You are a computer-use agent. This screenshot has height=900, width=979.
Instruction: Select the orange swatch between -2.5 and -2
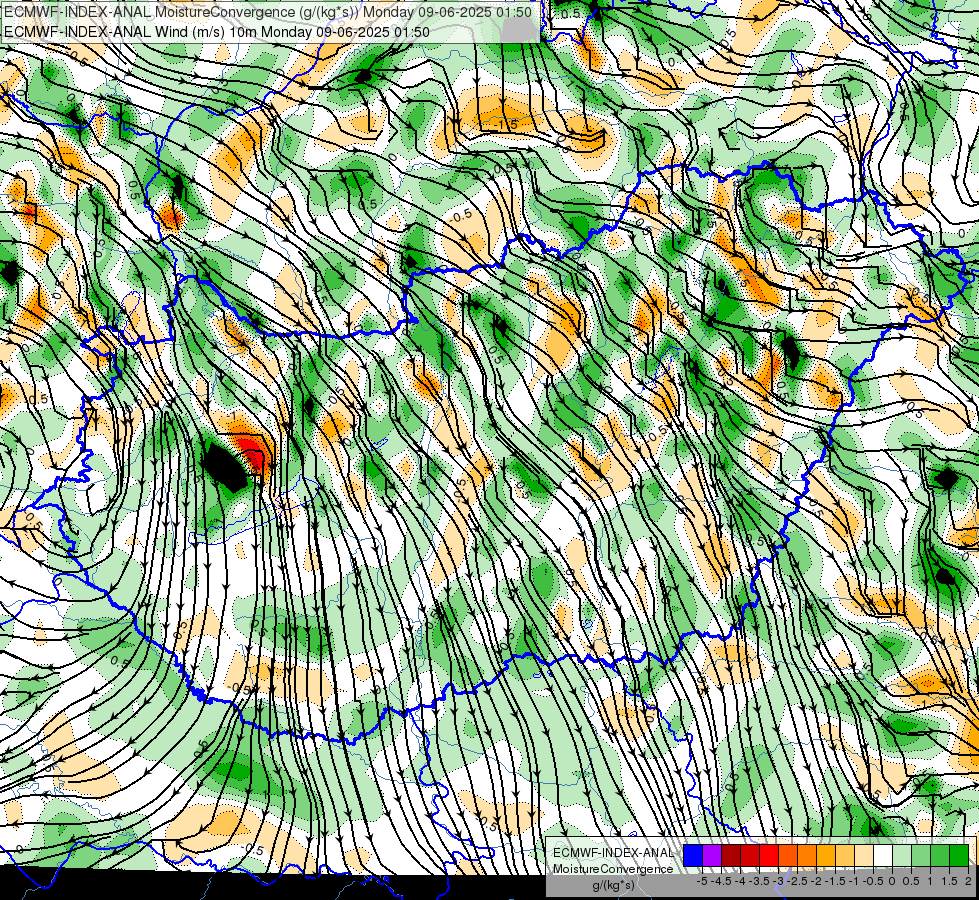pyautogui.click(x=807, y=855)
